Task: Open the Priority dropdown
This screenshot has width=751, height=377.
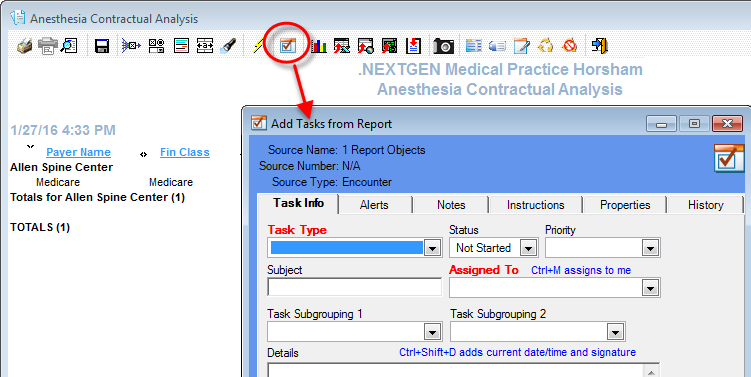Action: click(650, 248)
